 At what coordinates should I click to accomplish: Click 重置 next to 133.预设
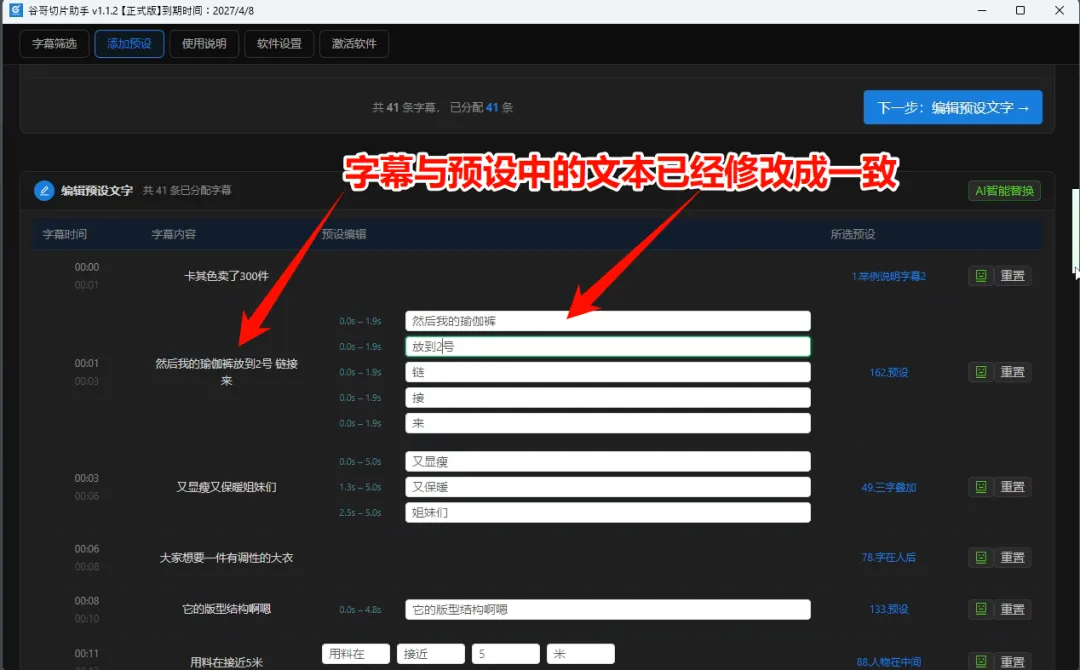[1012, 609]
